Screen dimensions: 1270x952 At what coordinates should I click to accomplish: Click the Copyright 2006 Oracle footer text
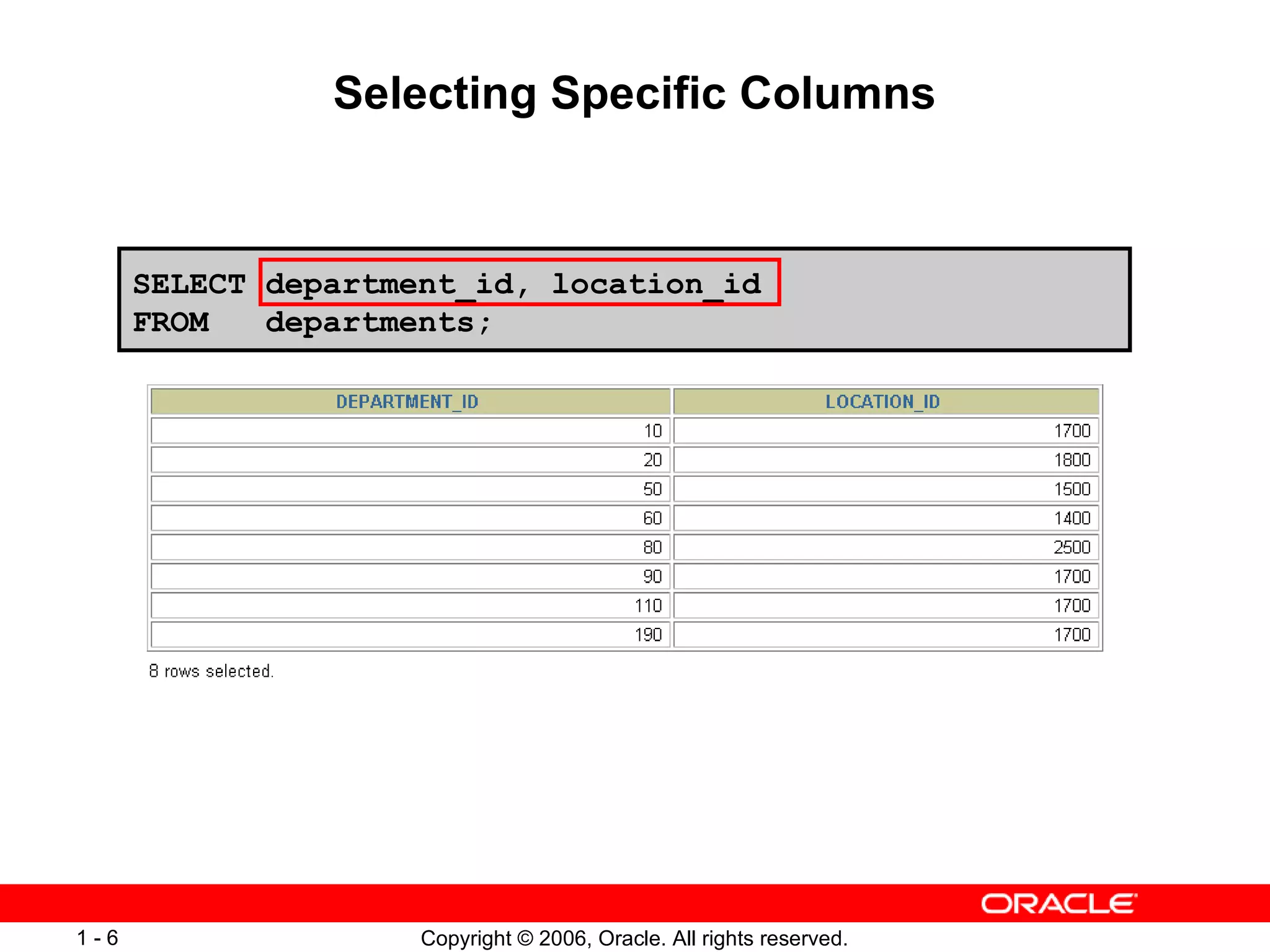[x=634, y=938]
